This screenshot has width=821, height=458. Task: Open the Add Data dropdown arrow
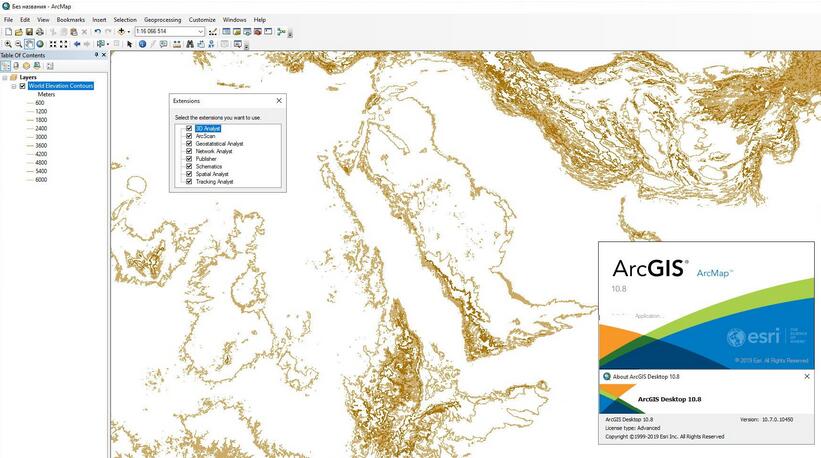point(129,32)
